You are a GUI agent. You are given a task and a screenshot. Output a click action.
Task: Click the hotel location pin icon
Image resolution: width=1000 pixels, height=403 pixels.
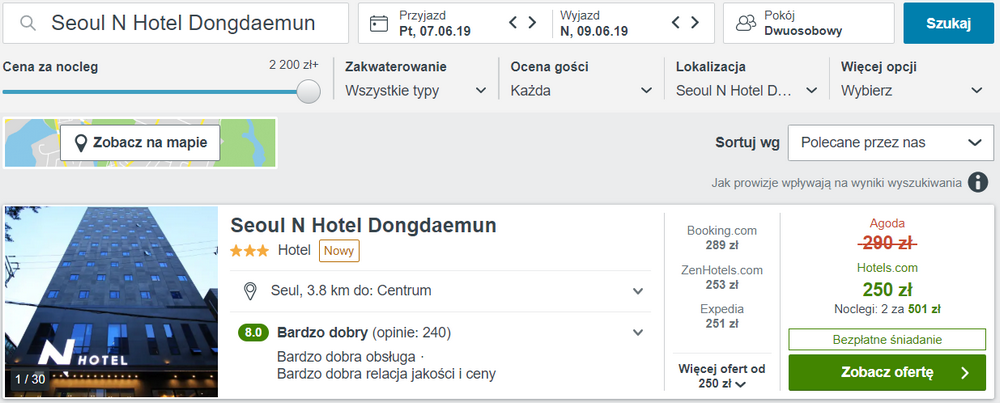251,291
